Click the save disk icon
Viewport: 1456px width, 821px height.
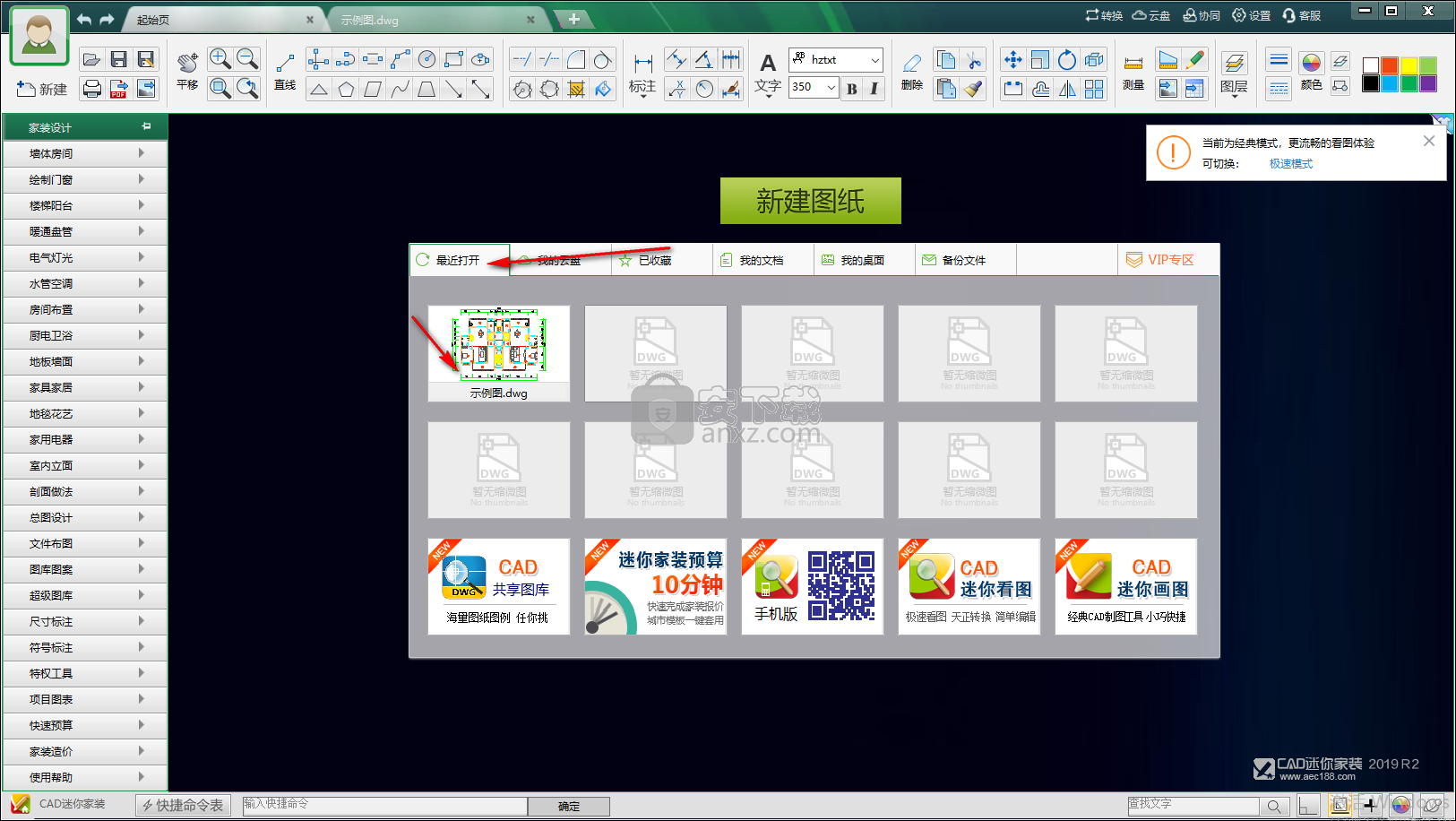(x=118, y=59)
